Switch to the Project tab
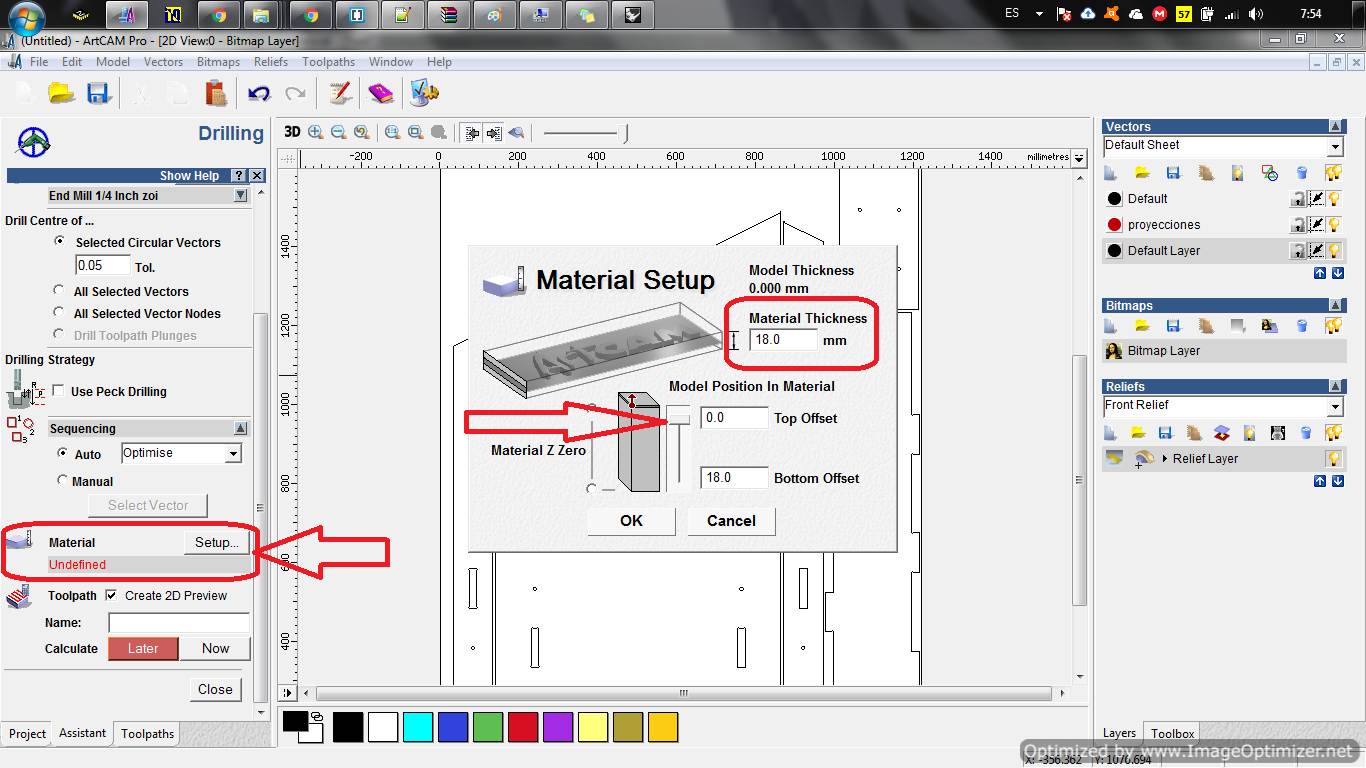 (27, 734)
